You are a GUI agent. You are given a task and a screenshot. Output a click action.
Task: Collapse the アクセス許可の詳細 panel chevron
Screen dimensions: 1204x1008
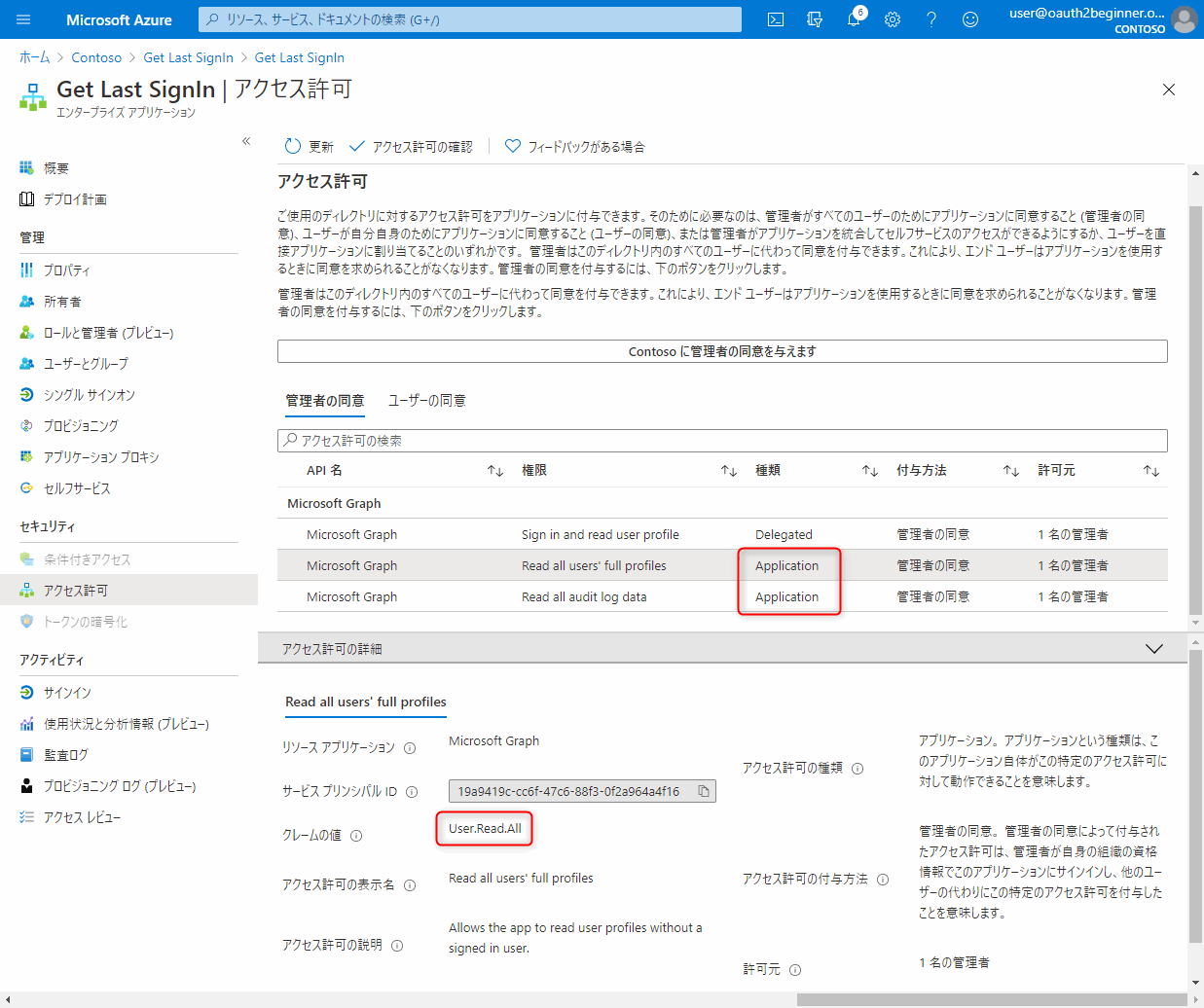coord(1154,649)
